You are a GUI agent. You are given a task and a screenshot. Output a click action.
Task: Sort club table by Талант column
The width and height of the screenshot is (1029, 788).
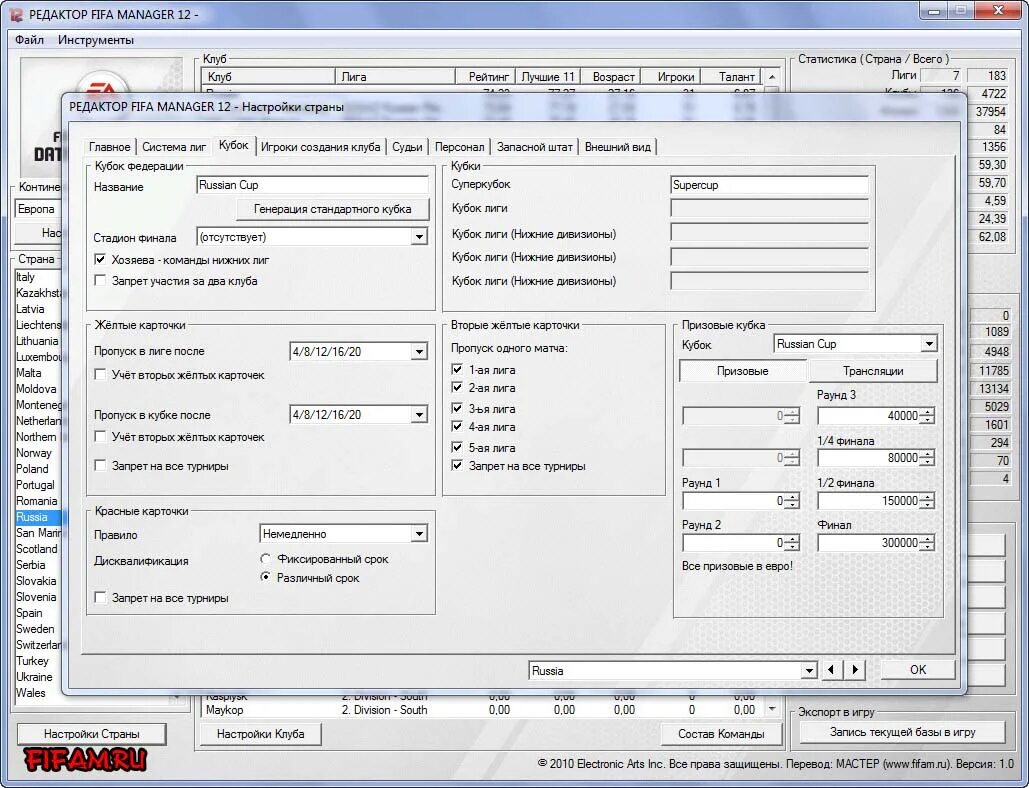tap(731, 77)
